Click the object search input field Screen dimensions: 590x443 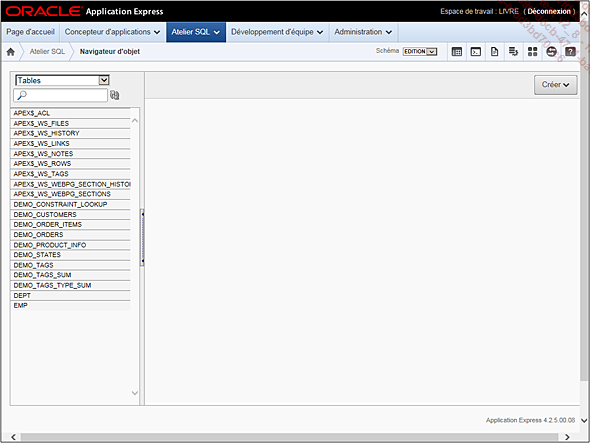(x=61, y=95)
